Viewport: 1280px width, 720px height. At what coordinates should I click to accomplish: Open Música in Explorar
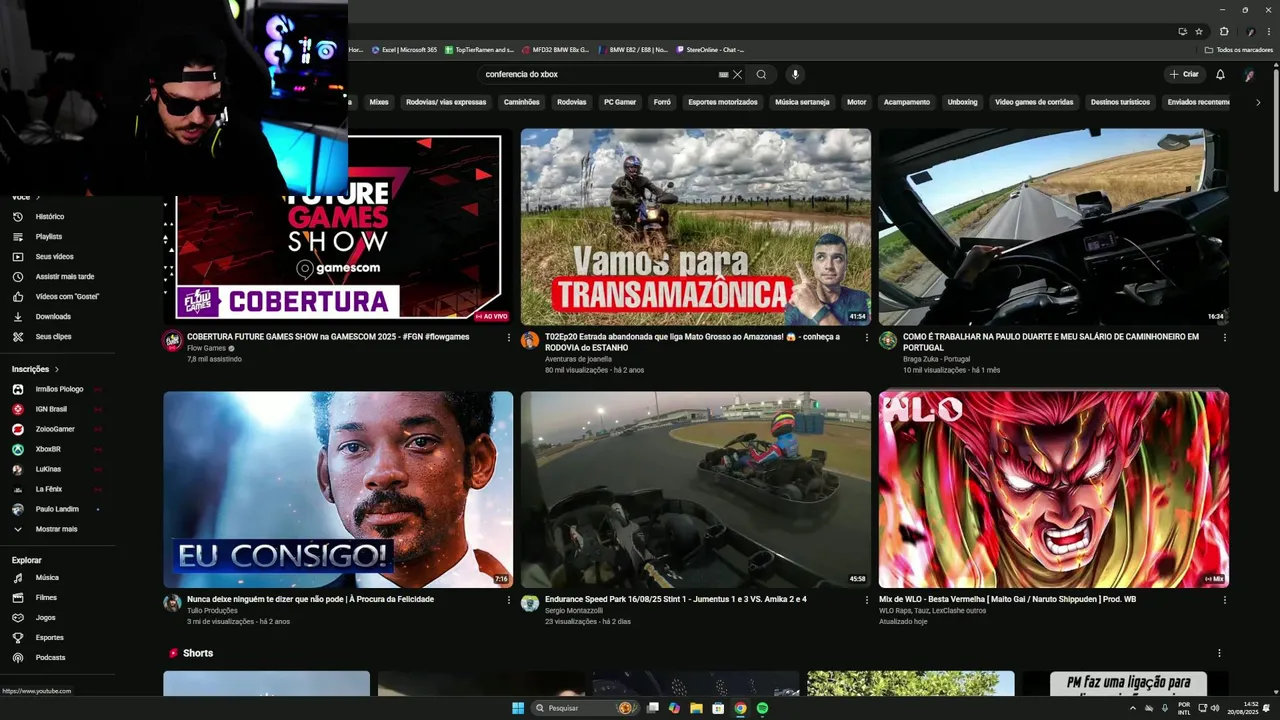(x=47, y=577)
